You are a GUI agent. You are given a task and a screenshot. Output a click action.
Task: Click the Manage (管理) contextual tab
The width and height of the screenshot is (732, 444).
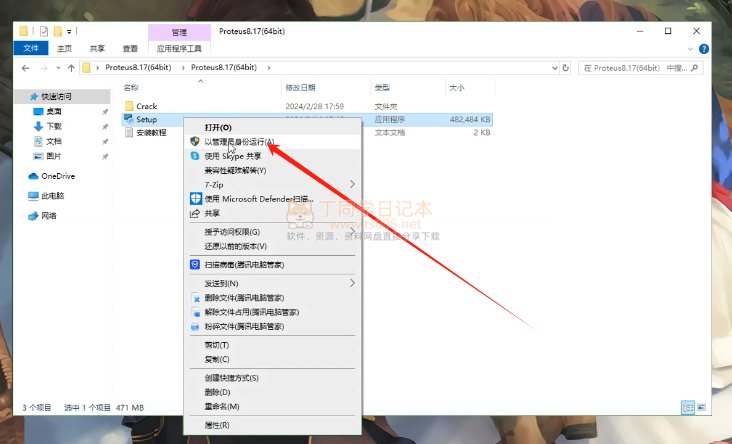(x=179, y=32)
